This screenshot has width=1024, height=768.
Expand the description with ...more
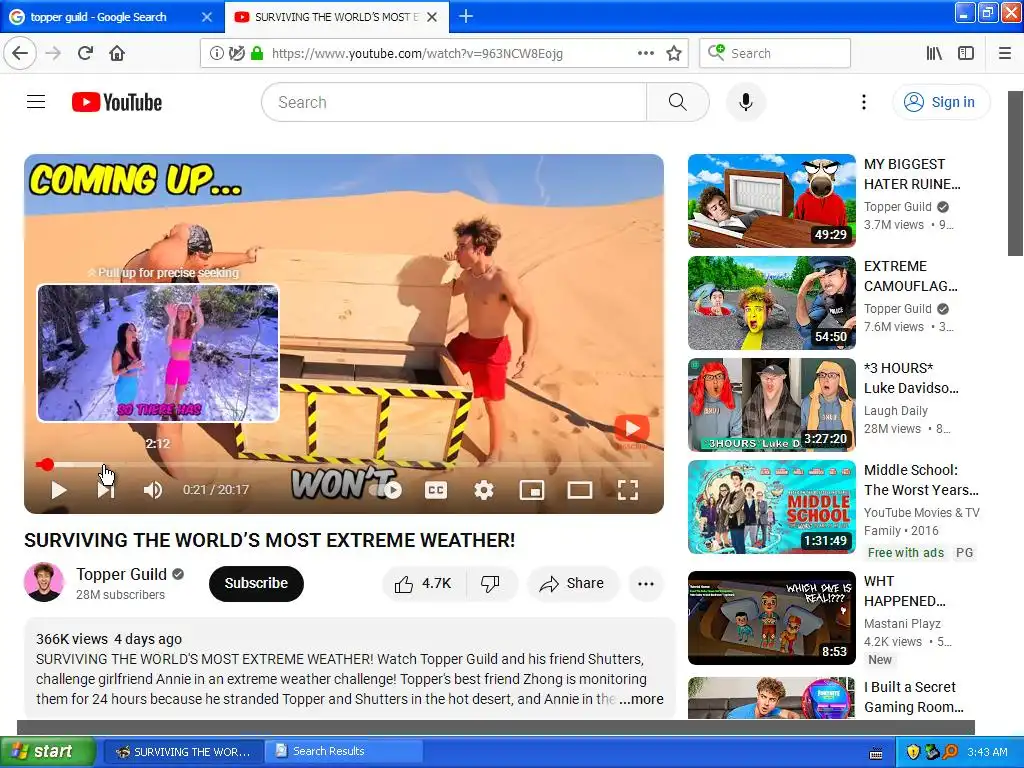641,699
